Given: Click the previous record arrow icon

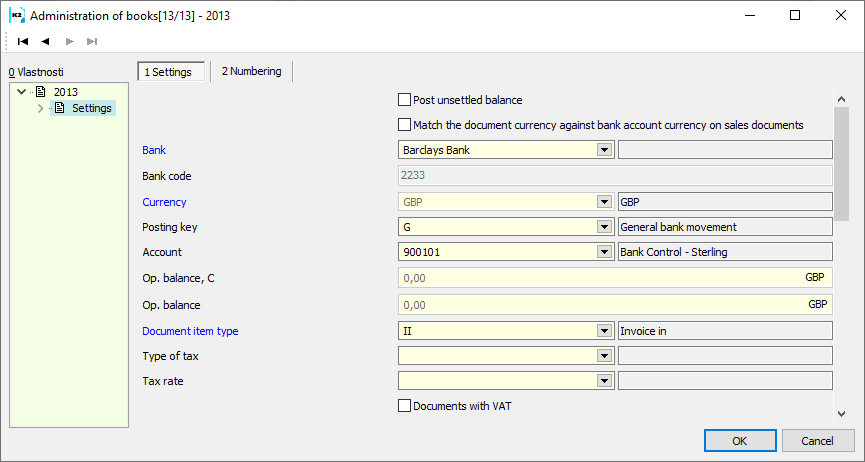Looking at the screenshot, I should pos(45,41).
